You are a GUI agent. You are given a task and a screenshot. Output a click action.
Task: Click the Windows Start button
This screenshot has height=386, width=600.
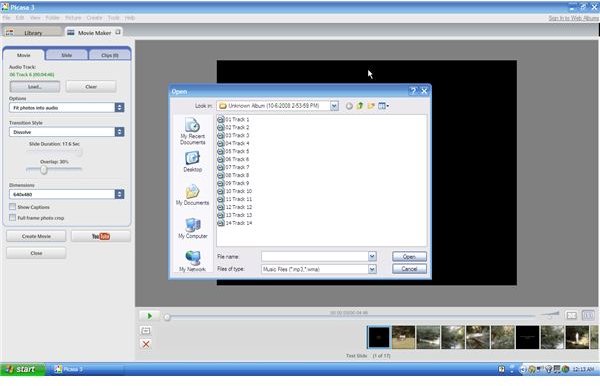click(23, 369)
